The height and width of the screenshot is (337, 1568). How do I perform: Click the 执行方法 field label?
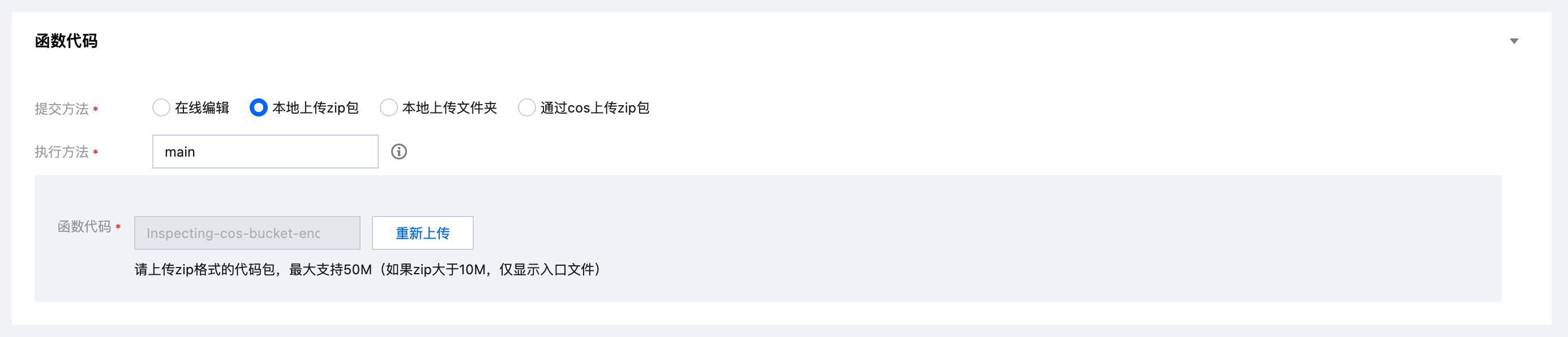[62, 152]
